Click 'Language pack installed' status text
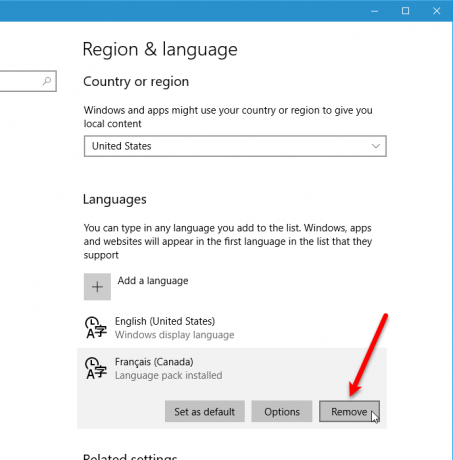453x460 pixels. pyautogui.click(x=169, y=375)
